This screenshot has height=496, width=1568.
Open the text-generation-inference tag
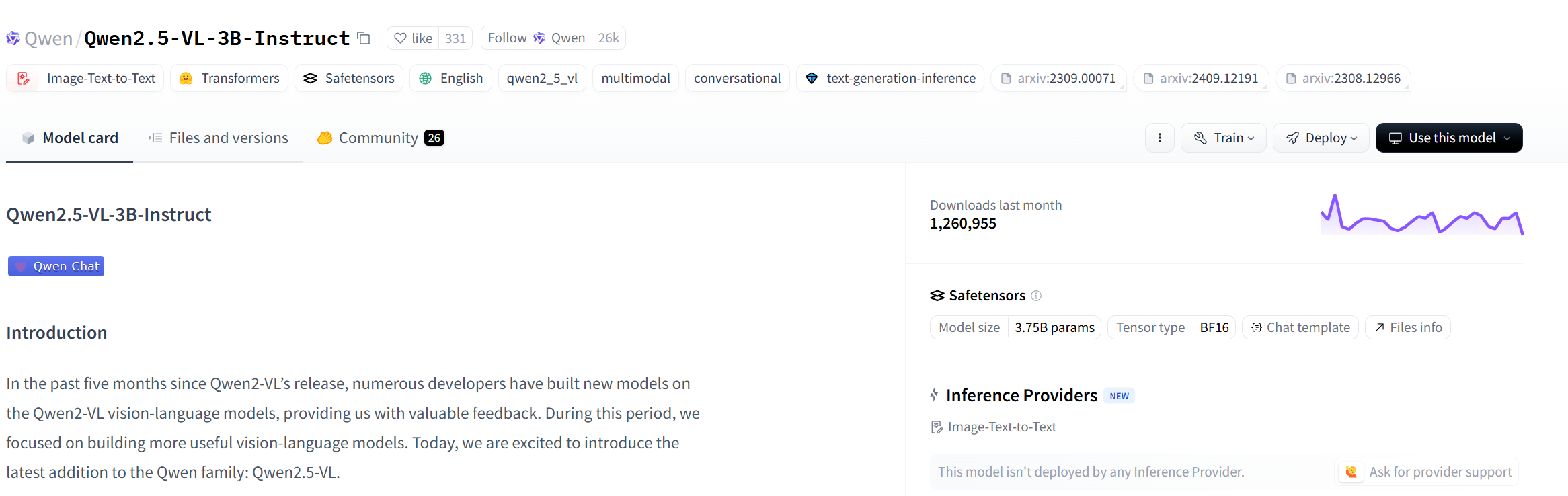[x=890, y=78]
